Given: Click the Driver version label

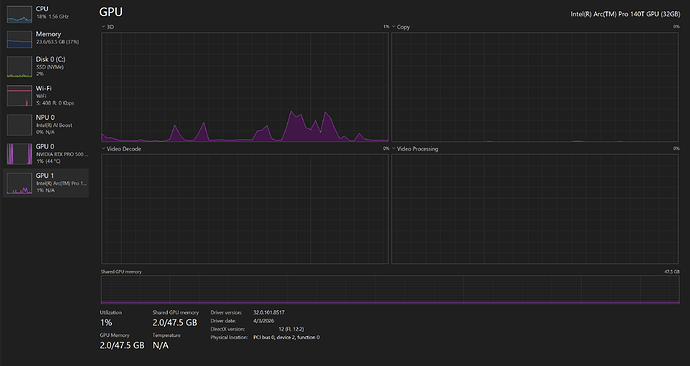Looking at the screenshot, I should point(226,312).
